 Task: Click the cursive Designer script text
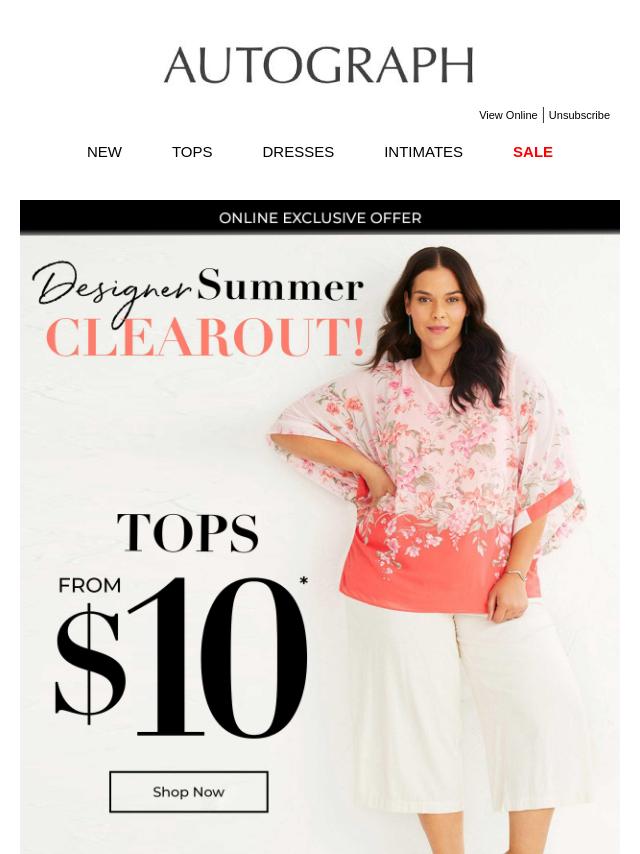[112, 291]
